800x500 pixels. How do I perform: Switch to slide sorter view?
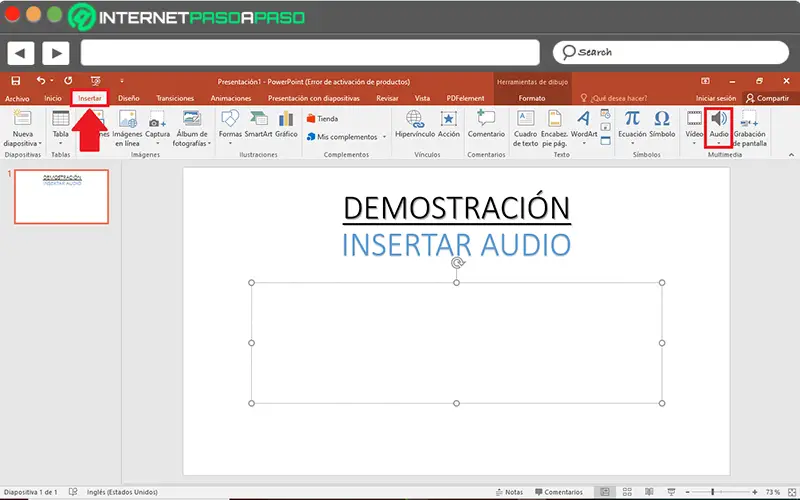627,492
